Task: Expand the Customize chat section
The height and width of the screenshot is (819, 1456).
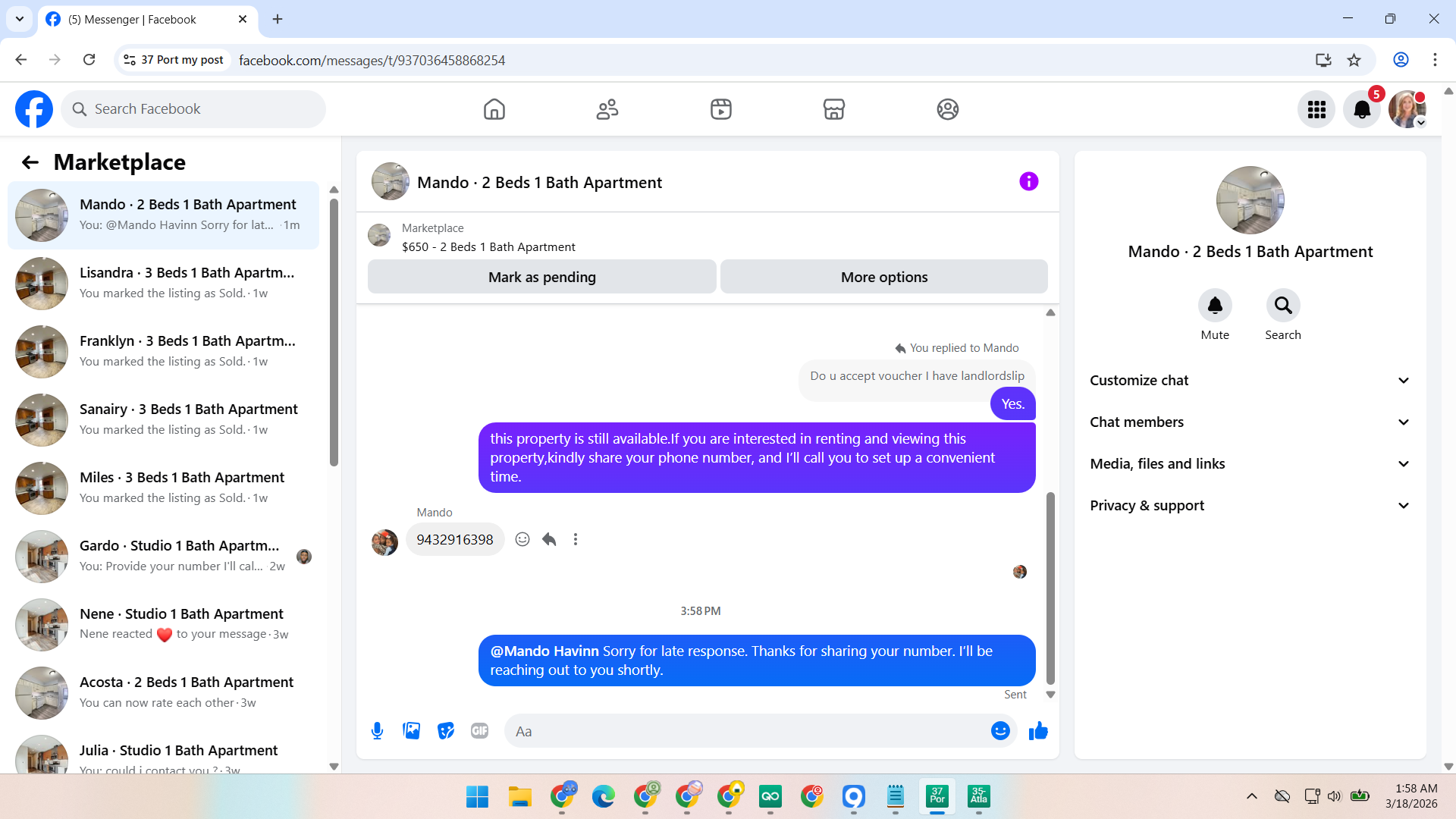Action: 1250,381
